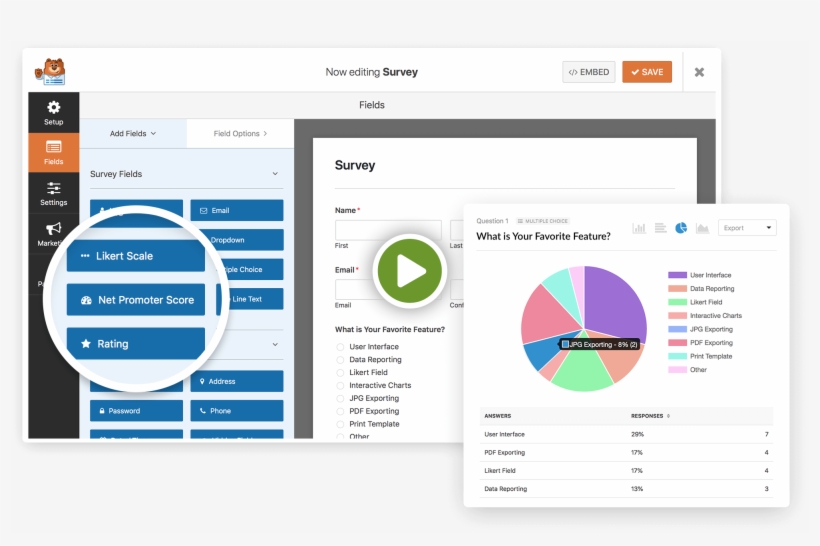Click the JPG Exporting pie chart tooltip
Screen dimensions: 820x546
[599, 344]
